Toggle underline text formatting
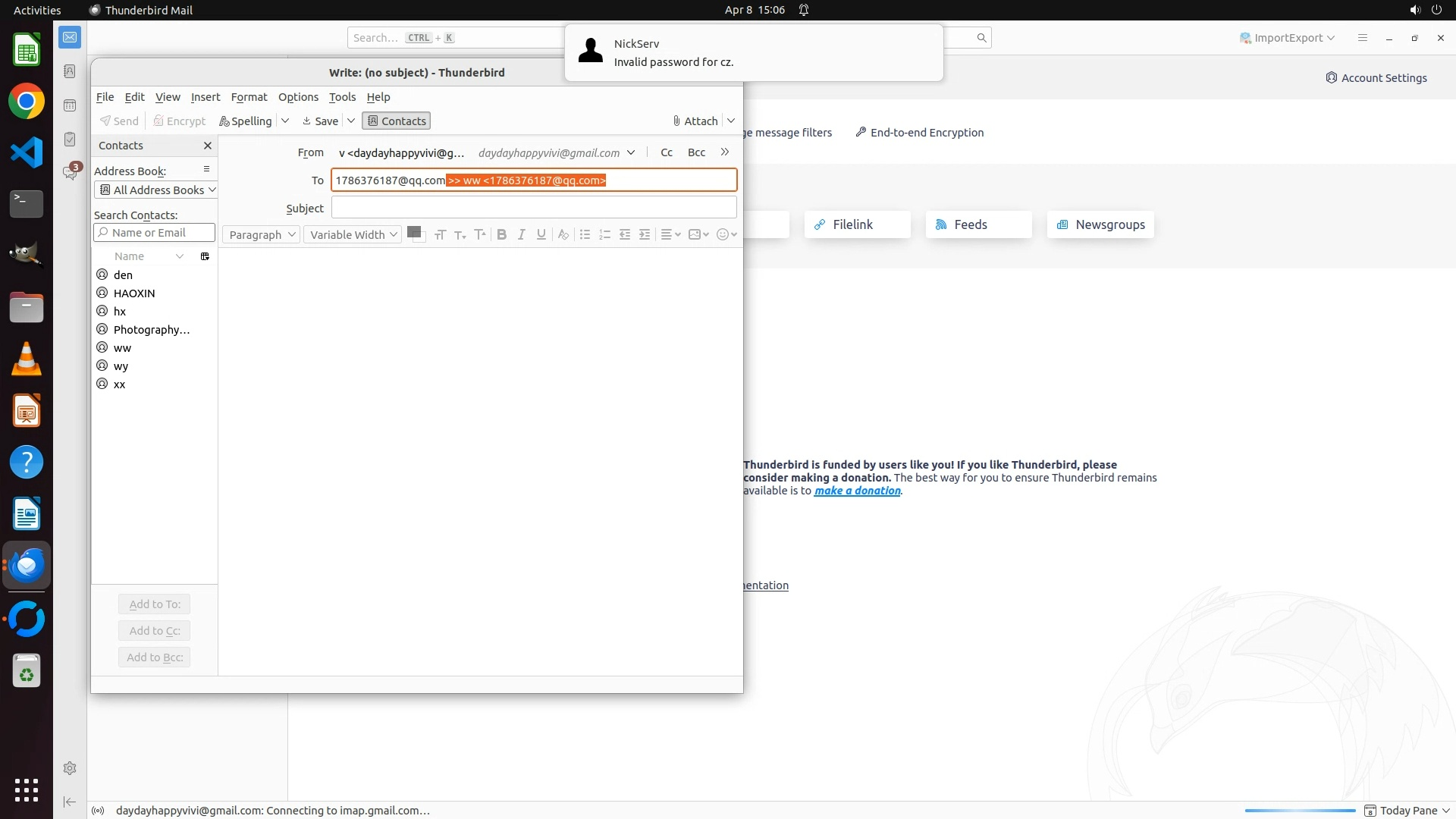 [541, 234]
